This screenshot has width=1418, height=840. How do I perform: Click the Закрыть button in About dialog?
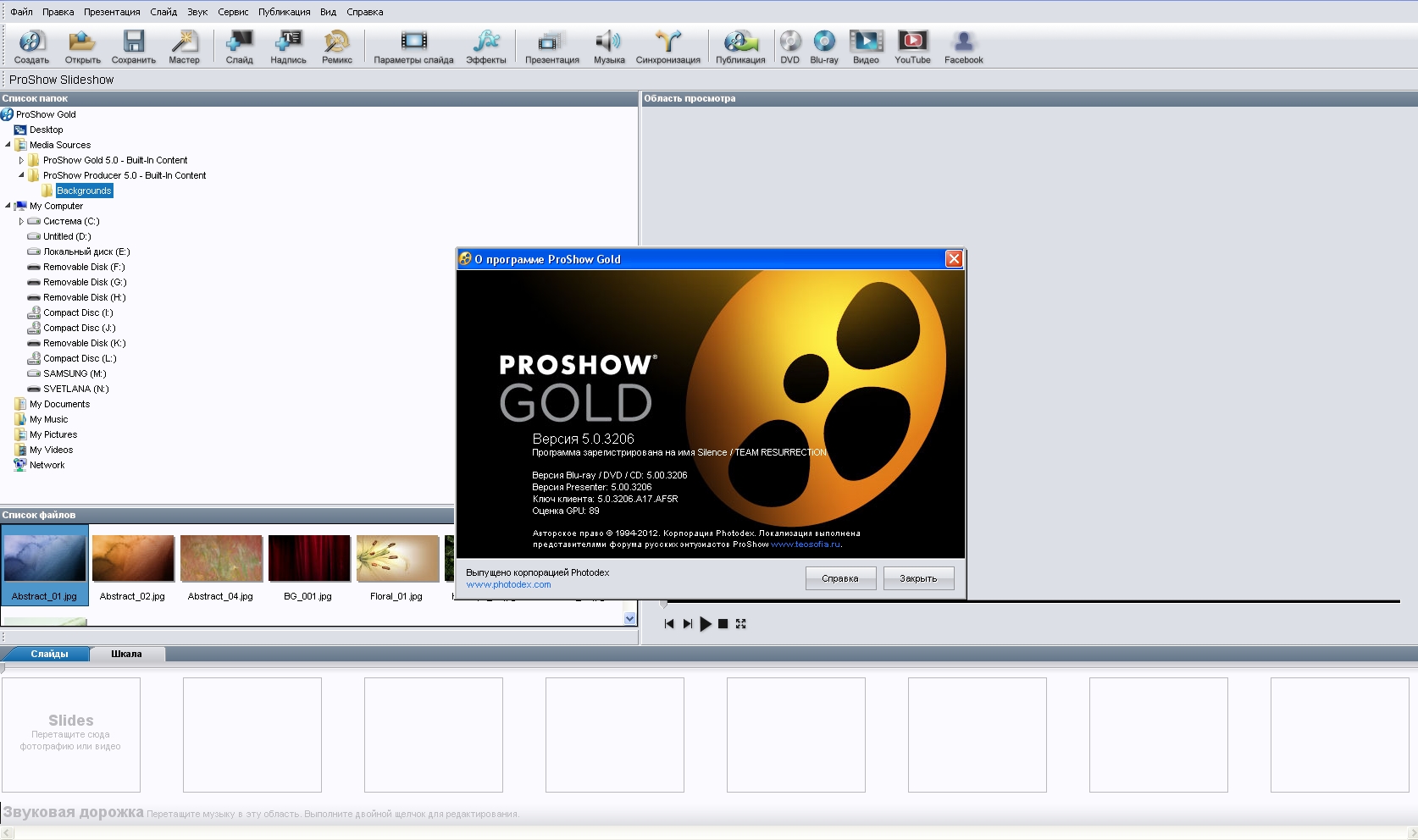[918, 578]
